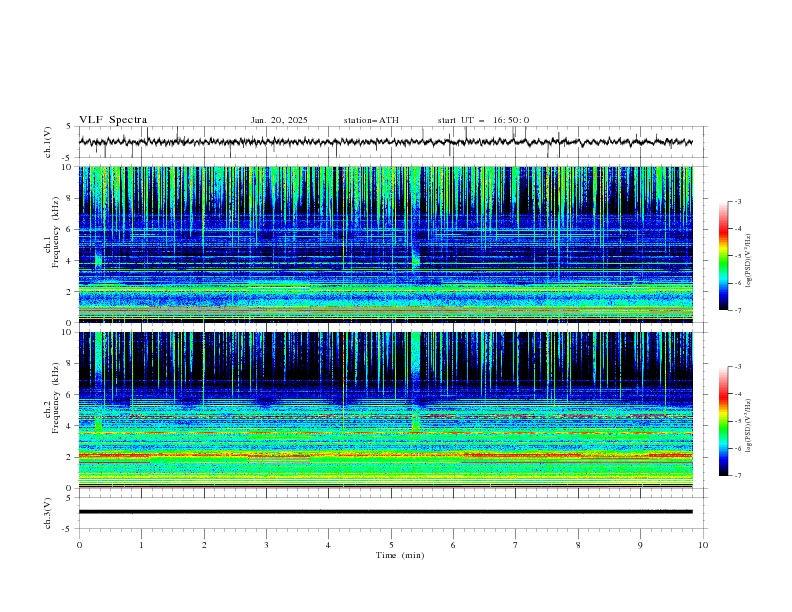Select the ch.2 "Frequency (kHz)" axis label
This screenshot has height=612, width=792.
click(56, 397)
